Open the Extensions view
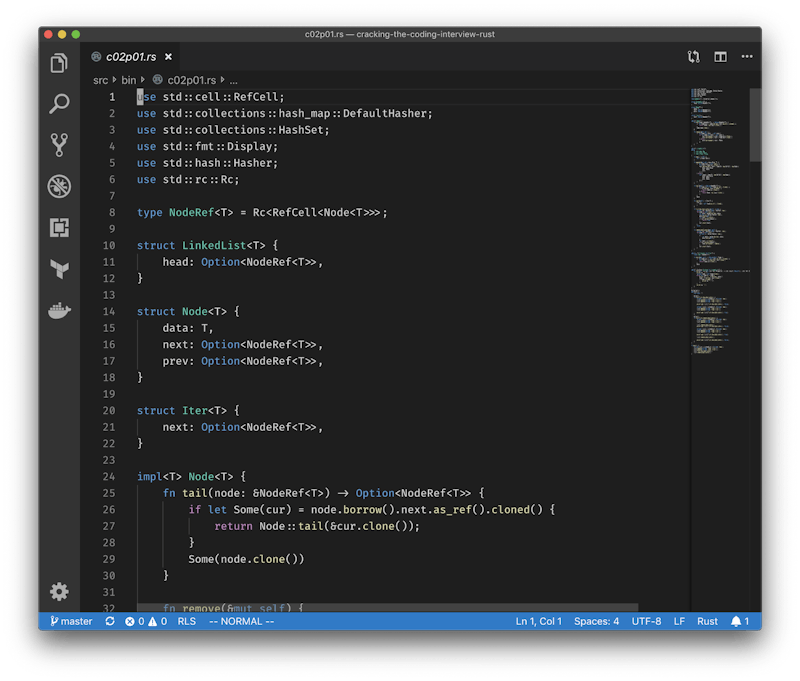800x681 pixels. [x=59, y=228]
